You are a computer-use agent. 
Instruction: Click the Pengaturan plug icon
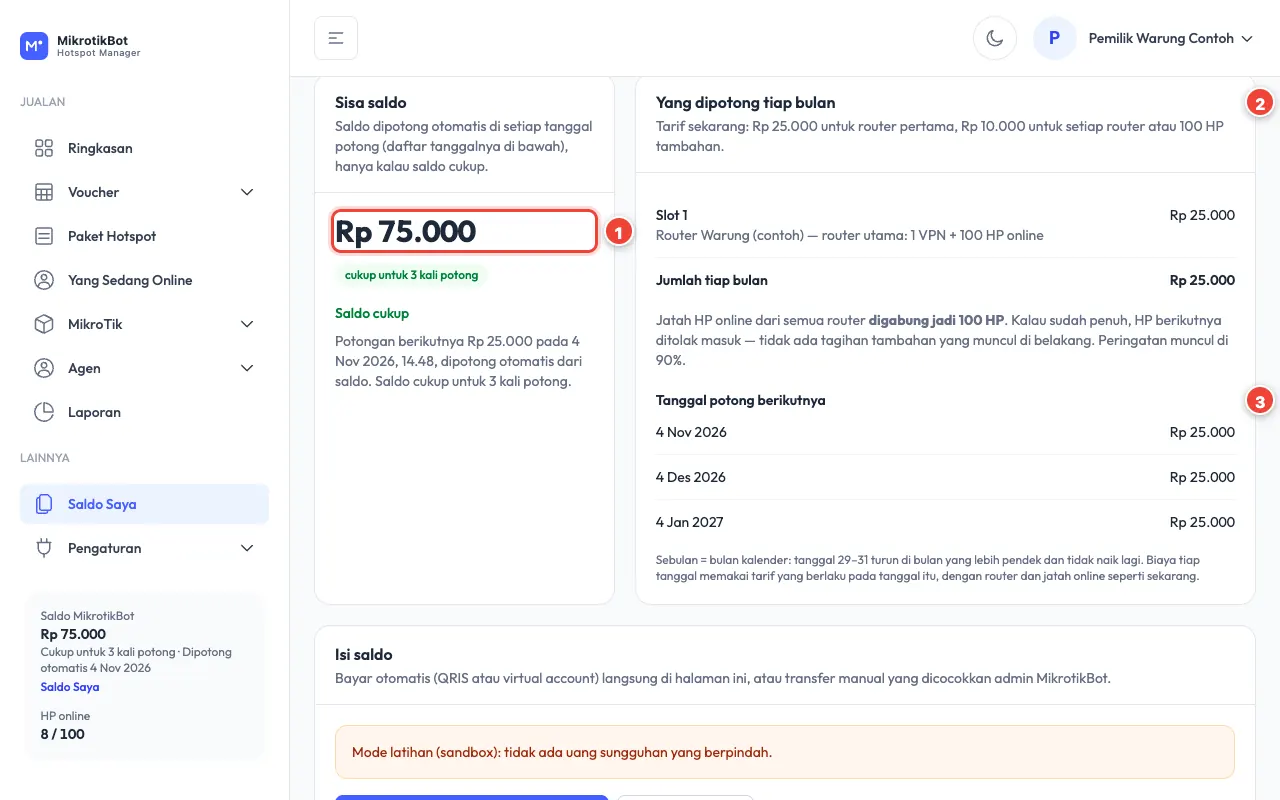44,548
